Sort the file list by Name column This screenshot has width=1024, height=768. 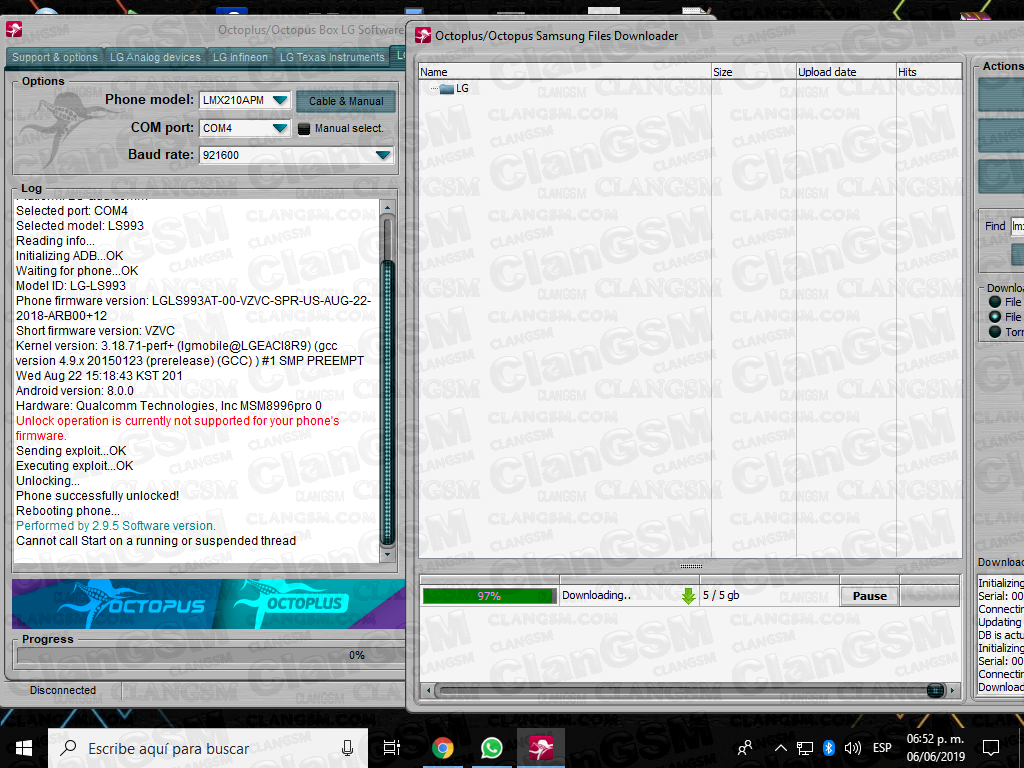[565, 72]
